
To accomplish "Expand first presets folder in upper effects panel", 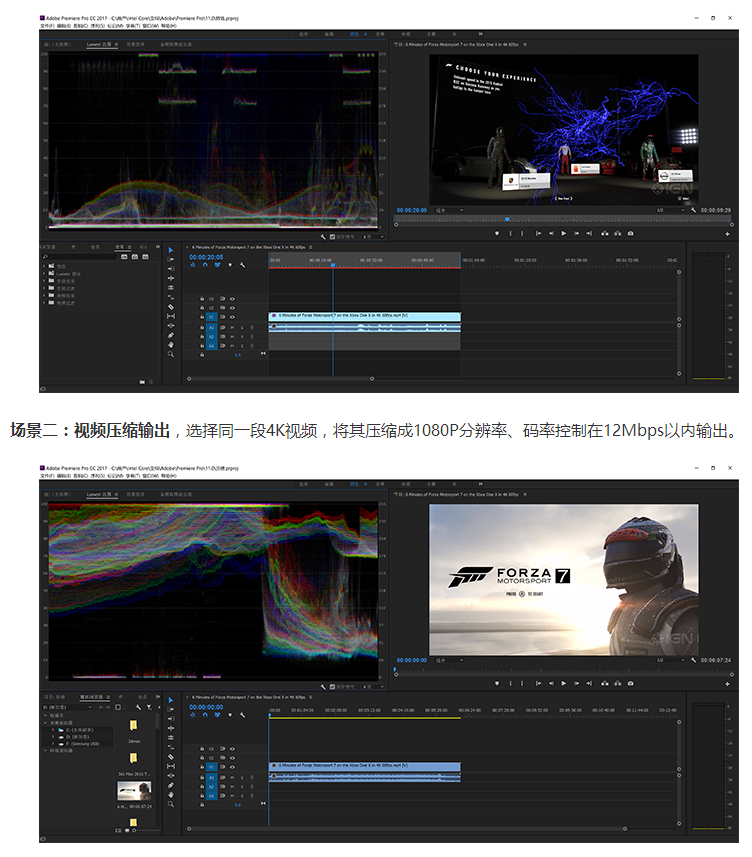I will point(44,266).
